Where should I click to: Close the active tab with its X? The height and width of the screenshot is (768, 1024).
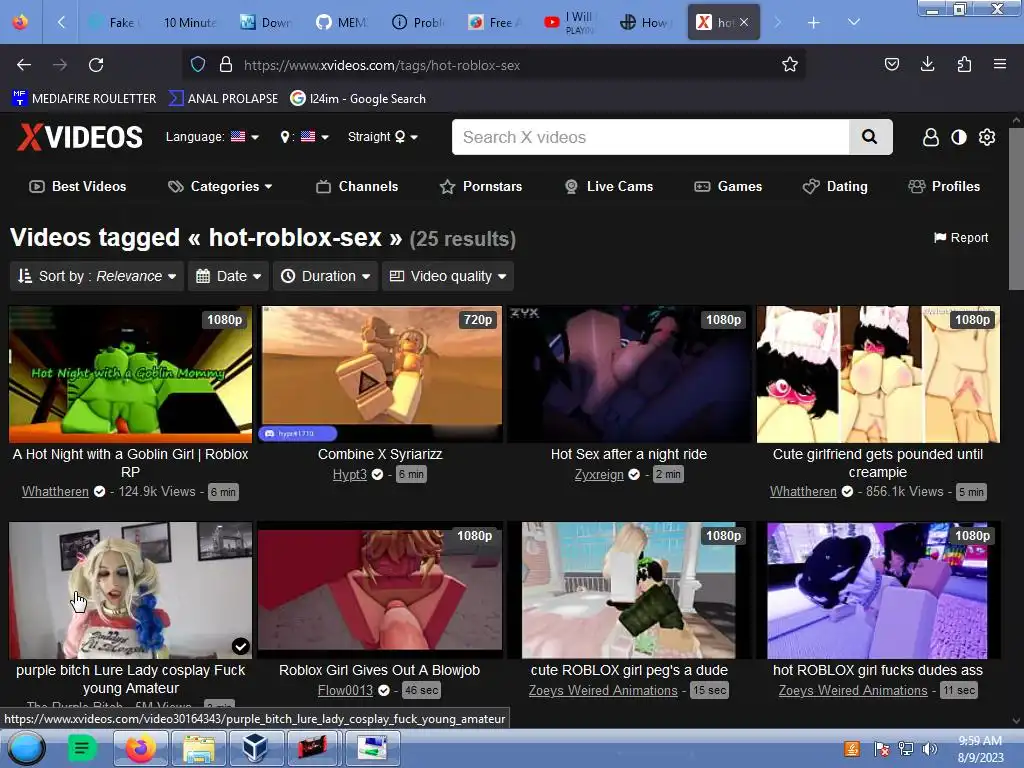point(744,23)
